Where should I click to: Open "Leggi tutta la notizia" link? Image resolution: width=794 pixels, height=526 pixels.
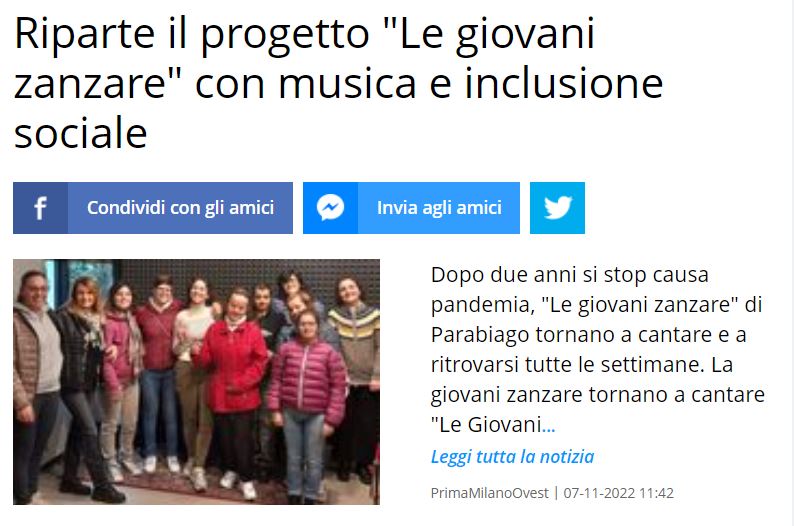click(512, 457)
